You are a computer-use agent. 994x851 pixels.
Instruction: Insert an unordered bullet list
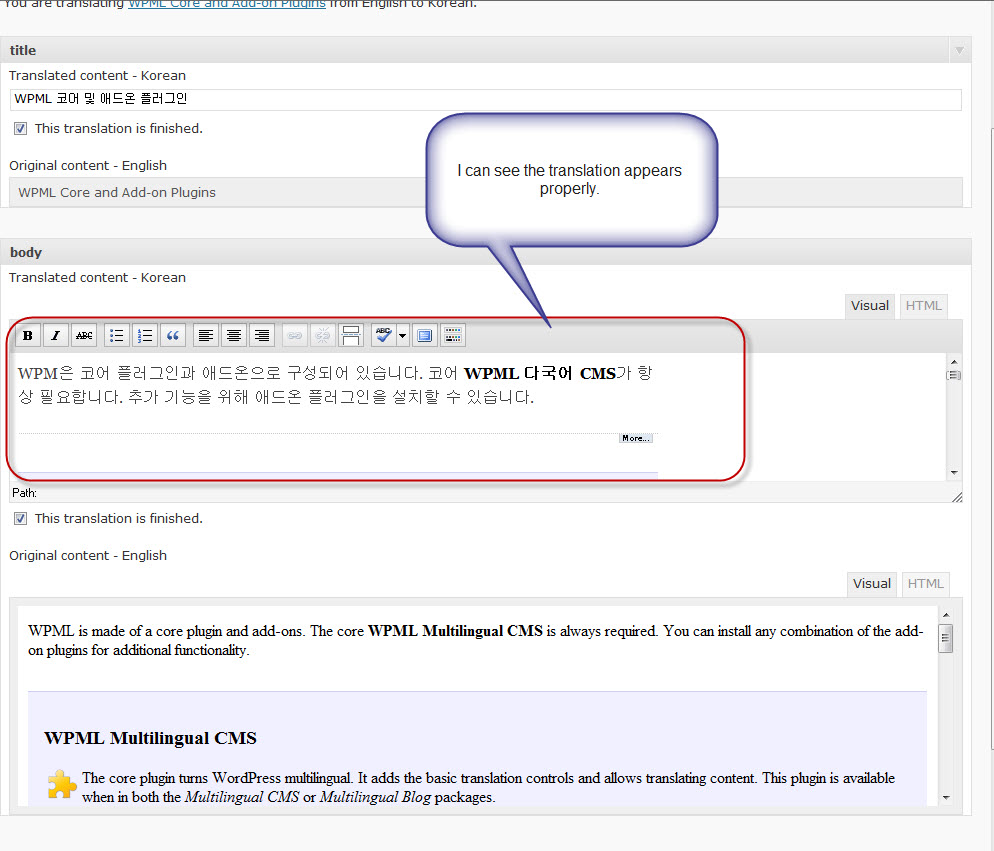[x=117, y=335]
